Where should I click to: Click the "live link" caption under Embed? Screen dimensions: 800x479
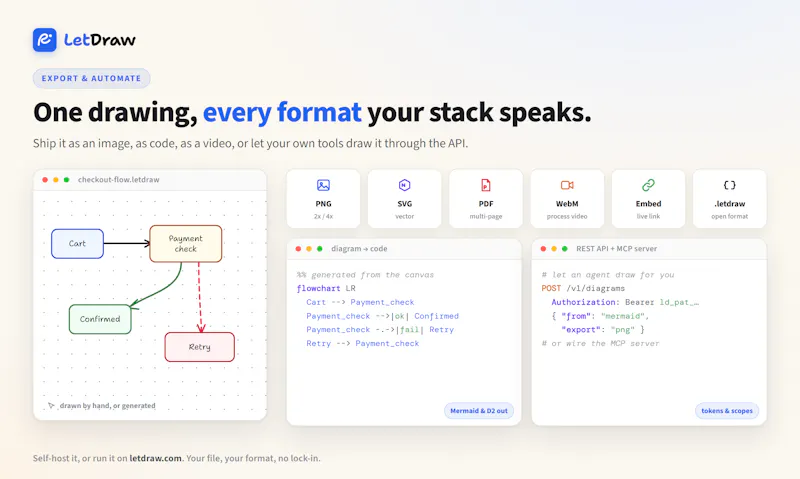pos(648,216)
